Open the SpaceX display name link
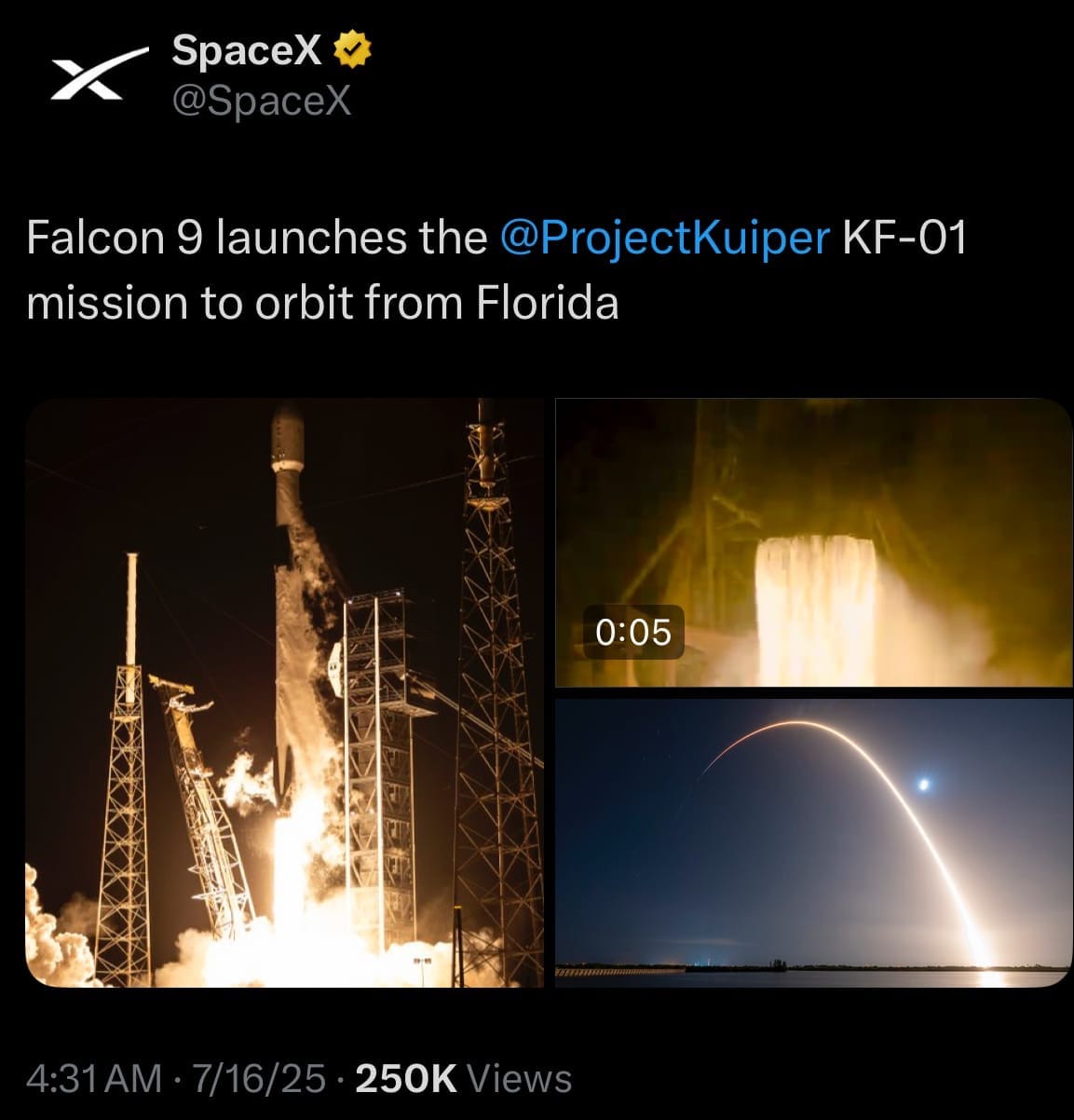Viewport: 1074px width, 1120px height. tap(247, 51)
